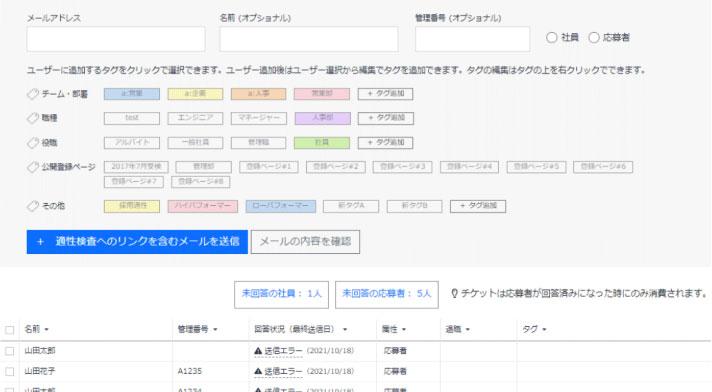Click the メールアドレス input field
712x392 pixels.
(116, 39)
